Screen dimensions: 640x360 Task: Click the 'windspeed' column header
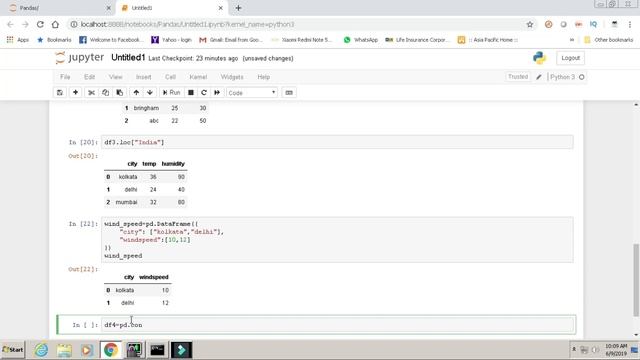tap(153, 277)
